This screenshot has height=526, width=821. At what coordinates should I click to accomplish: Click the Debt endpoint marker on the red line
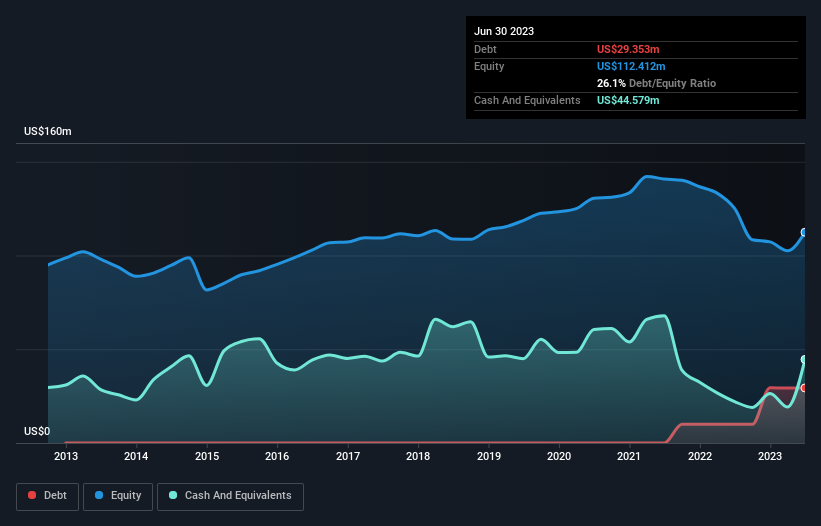804,388
